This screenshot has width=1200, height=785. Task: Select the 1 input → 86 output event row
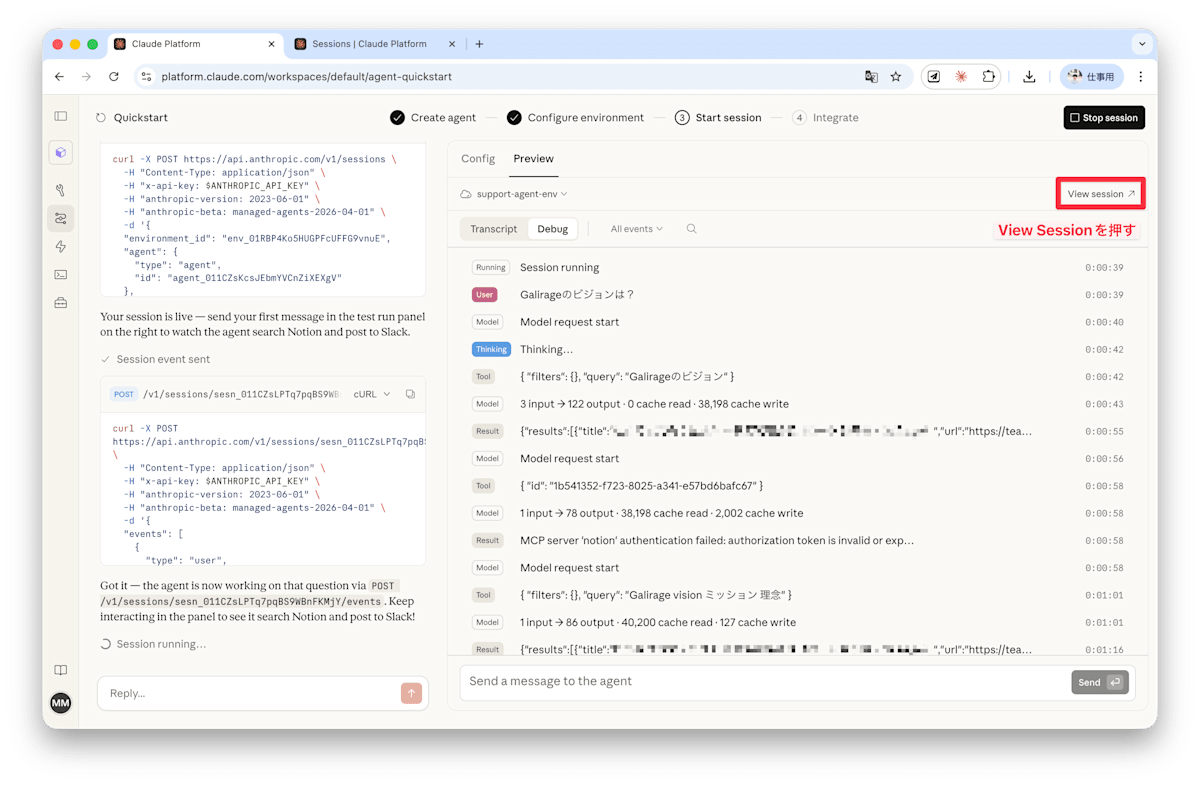click(x=798, y=622)
